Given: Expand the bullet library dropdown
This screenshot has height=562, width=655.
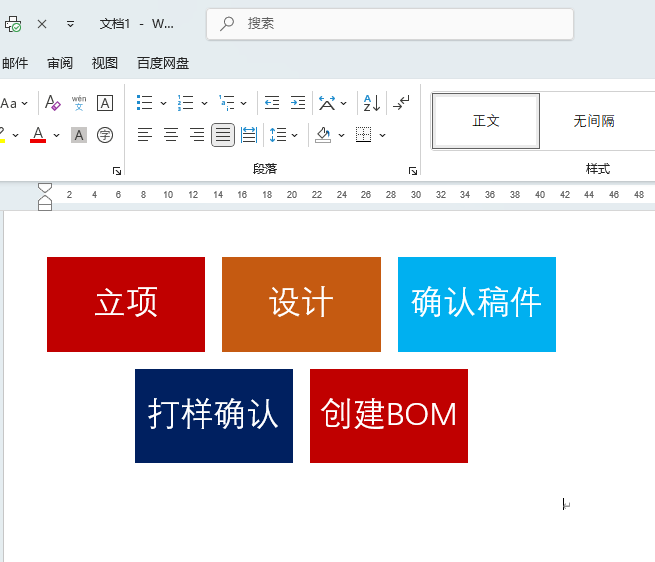Looking at the screenshot, I should tap(163, 103).
